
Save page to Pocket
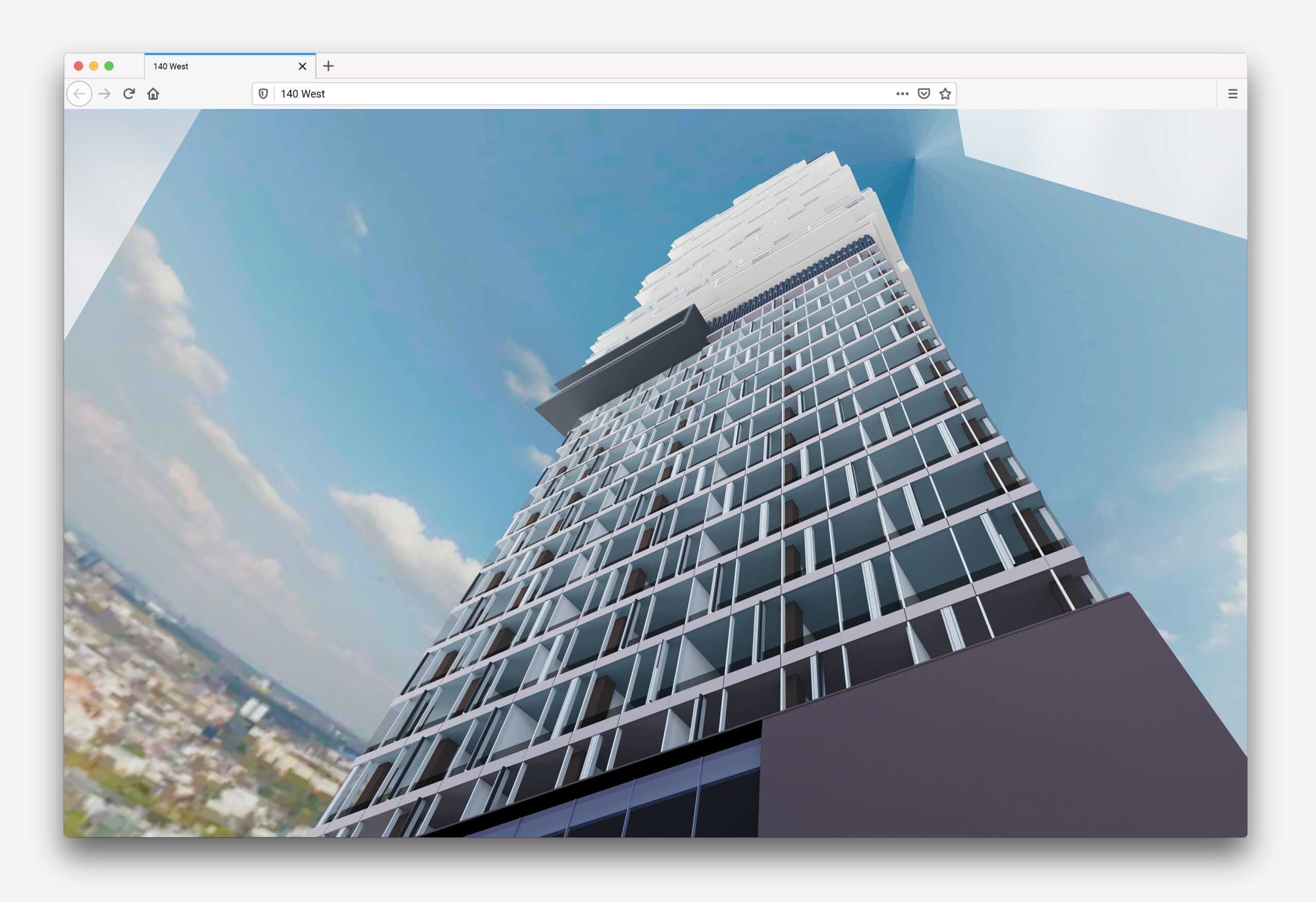point(924,94)
